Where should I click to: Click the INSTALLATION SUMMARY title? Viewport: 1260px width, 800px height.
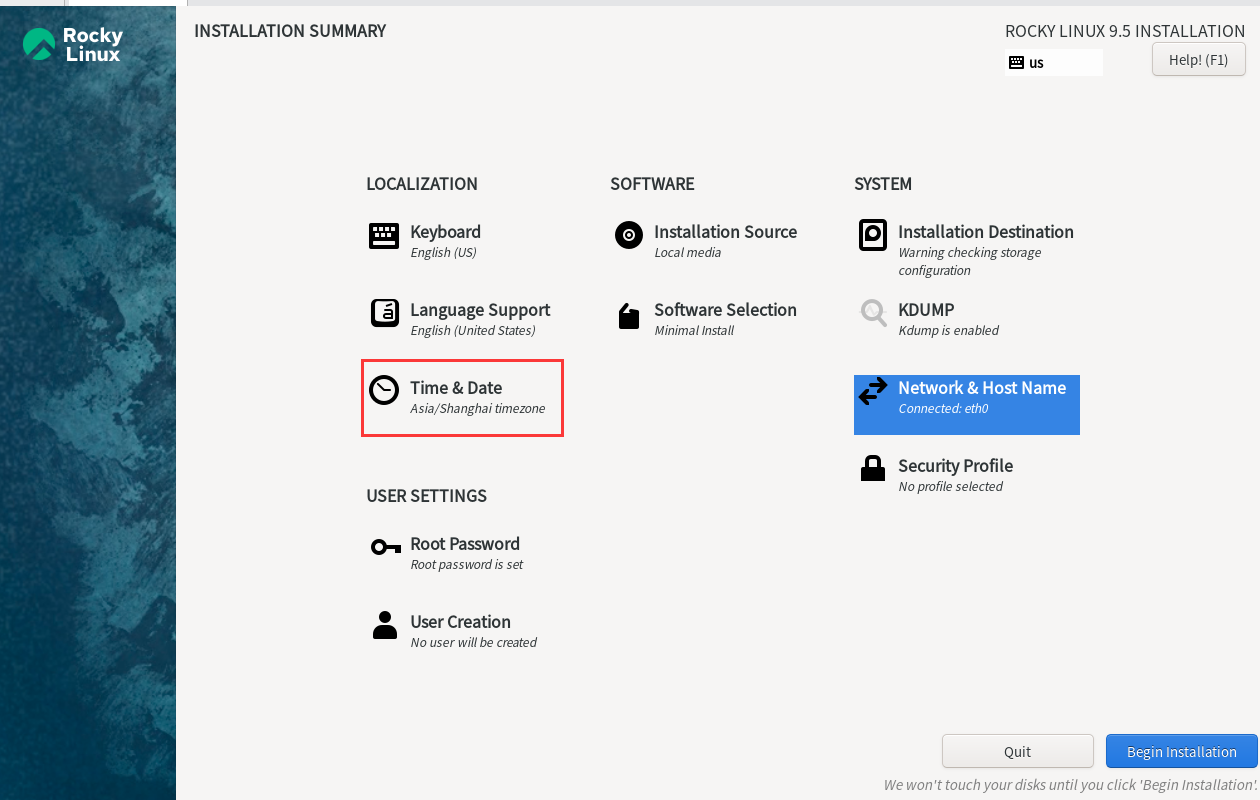290,31
